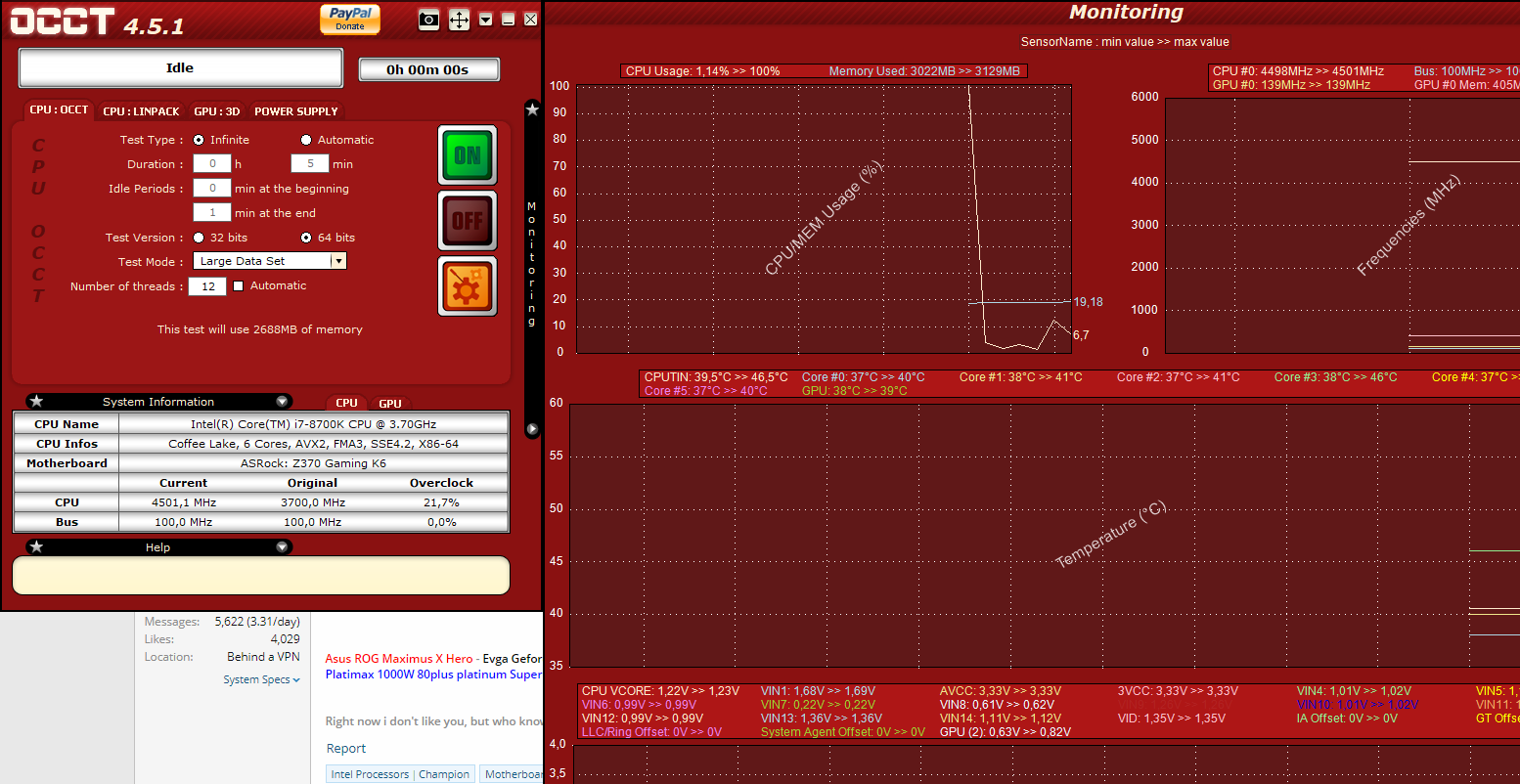Click idle minutes at the end field
The height and width of the screenshot is (784, 1520).
(x=212, y=212)
